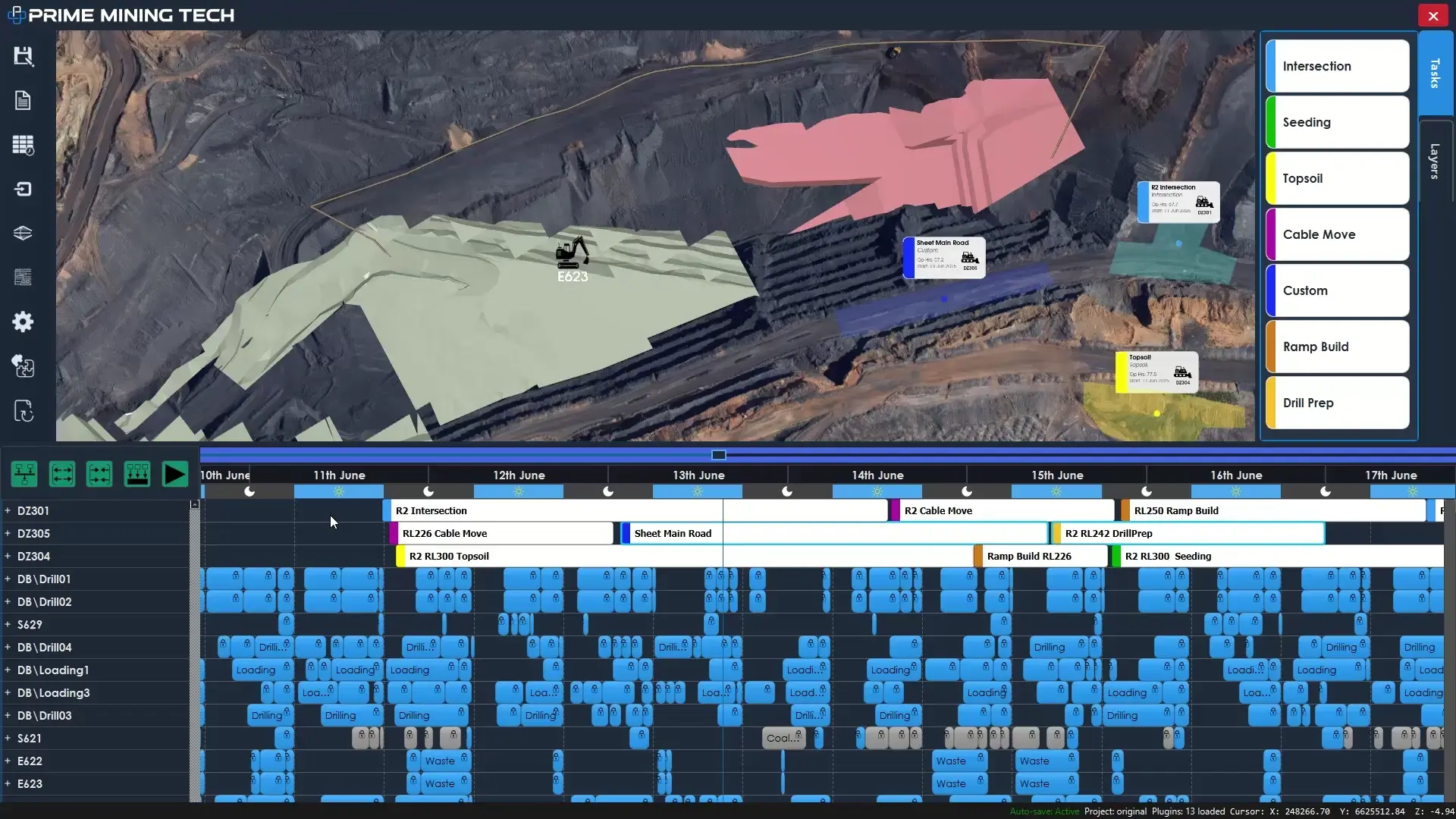Click the timeline range slider handle
This screenshot has width=1456, height=819.
(x=719, y=455)
